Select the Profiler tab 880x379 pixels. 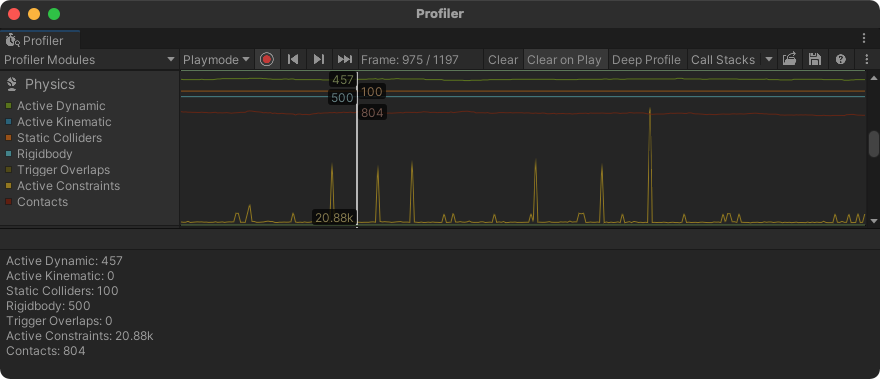pos(40,40)
